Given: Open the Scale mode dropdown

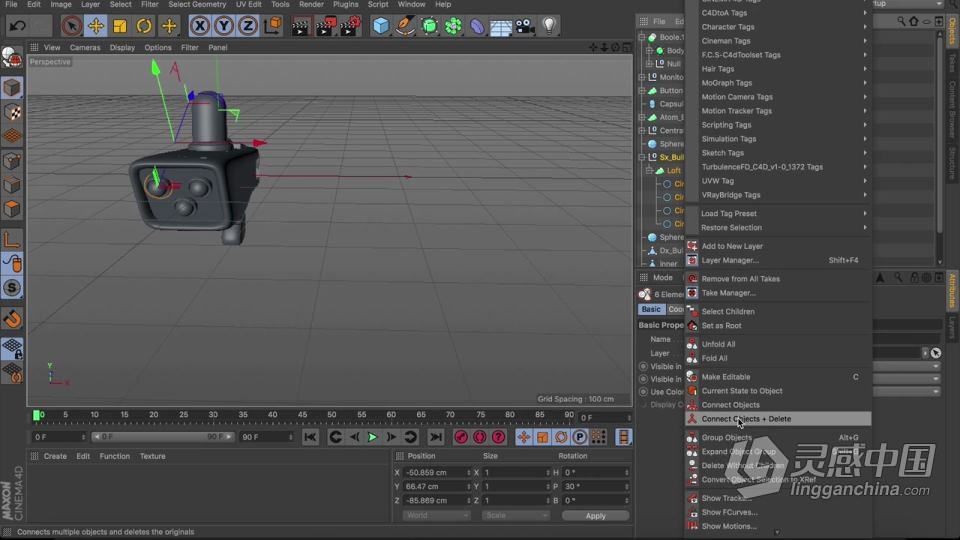Looking at the screenshot, I should click(x=515, y=516).
